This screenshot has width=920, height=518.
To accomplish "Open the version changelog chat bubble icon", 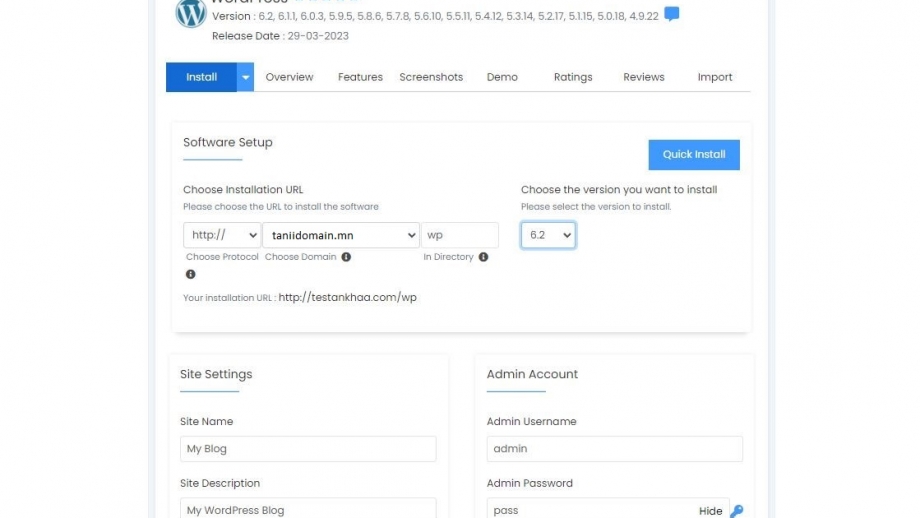I will (x=672, y=13).
